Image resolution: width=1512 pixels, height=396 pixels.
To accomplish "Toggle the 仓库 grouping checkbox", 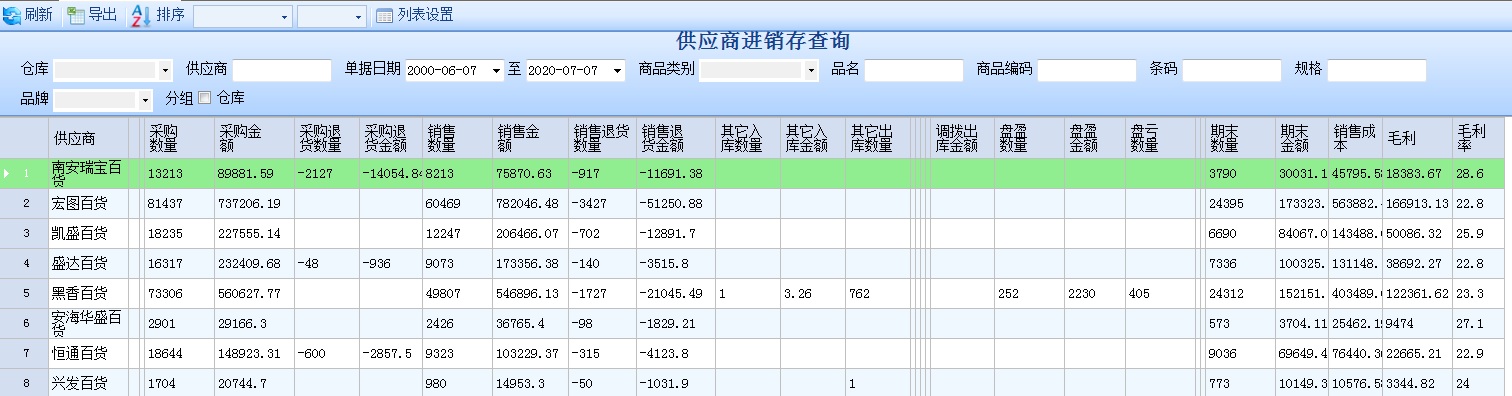I will click(x=204, y=98).
